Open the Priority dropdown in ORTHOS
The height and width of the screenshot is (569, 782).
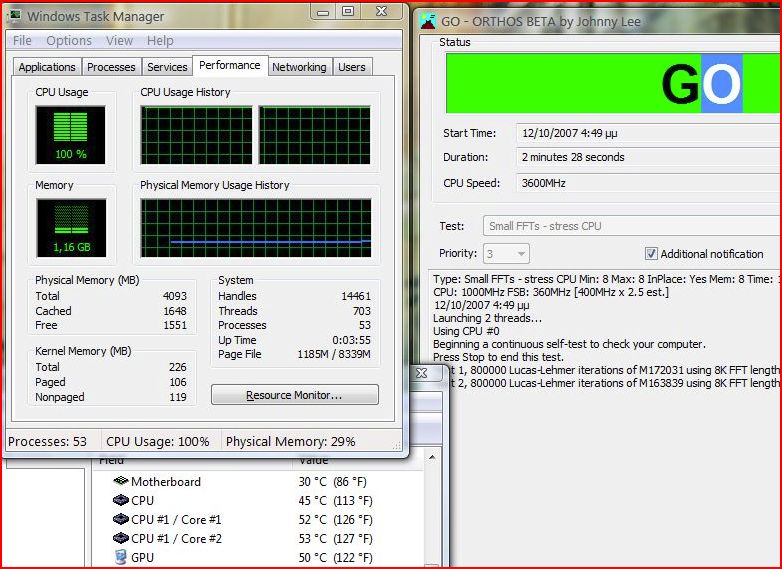[506, 254]
